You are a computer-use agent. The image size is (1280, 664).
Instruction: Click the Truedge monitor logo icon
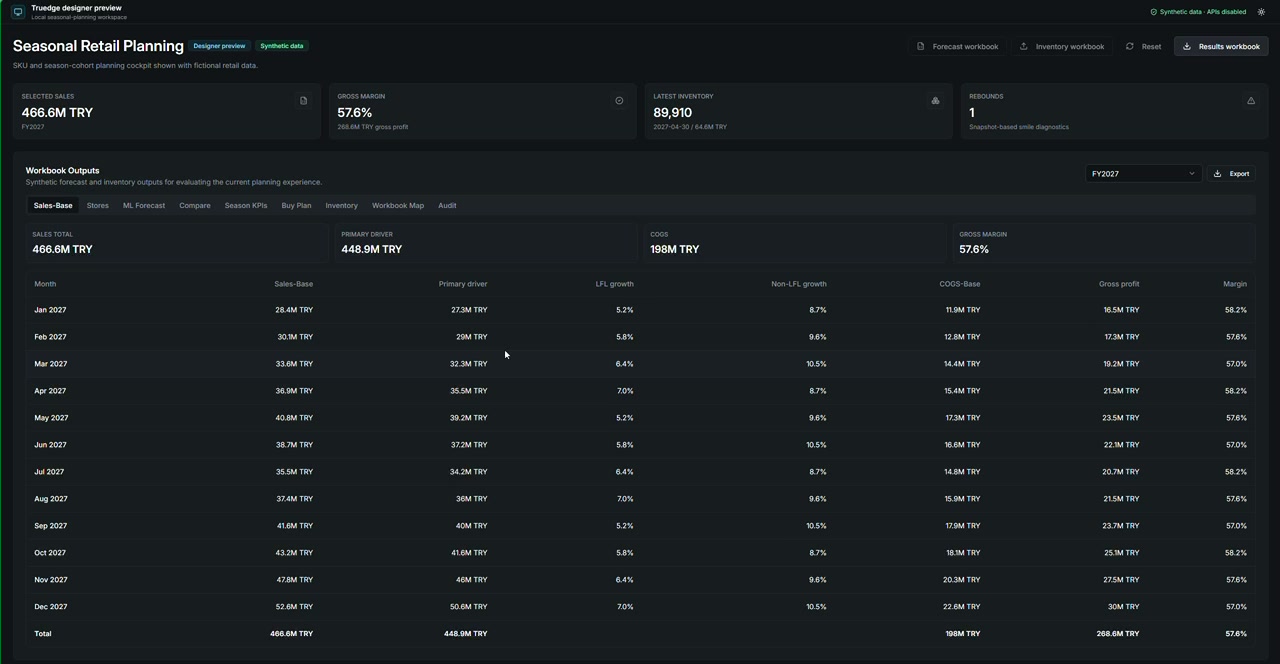click(x=18, y=12)
